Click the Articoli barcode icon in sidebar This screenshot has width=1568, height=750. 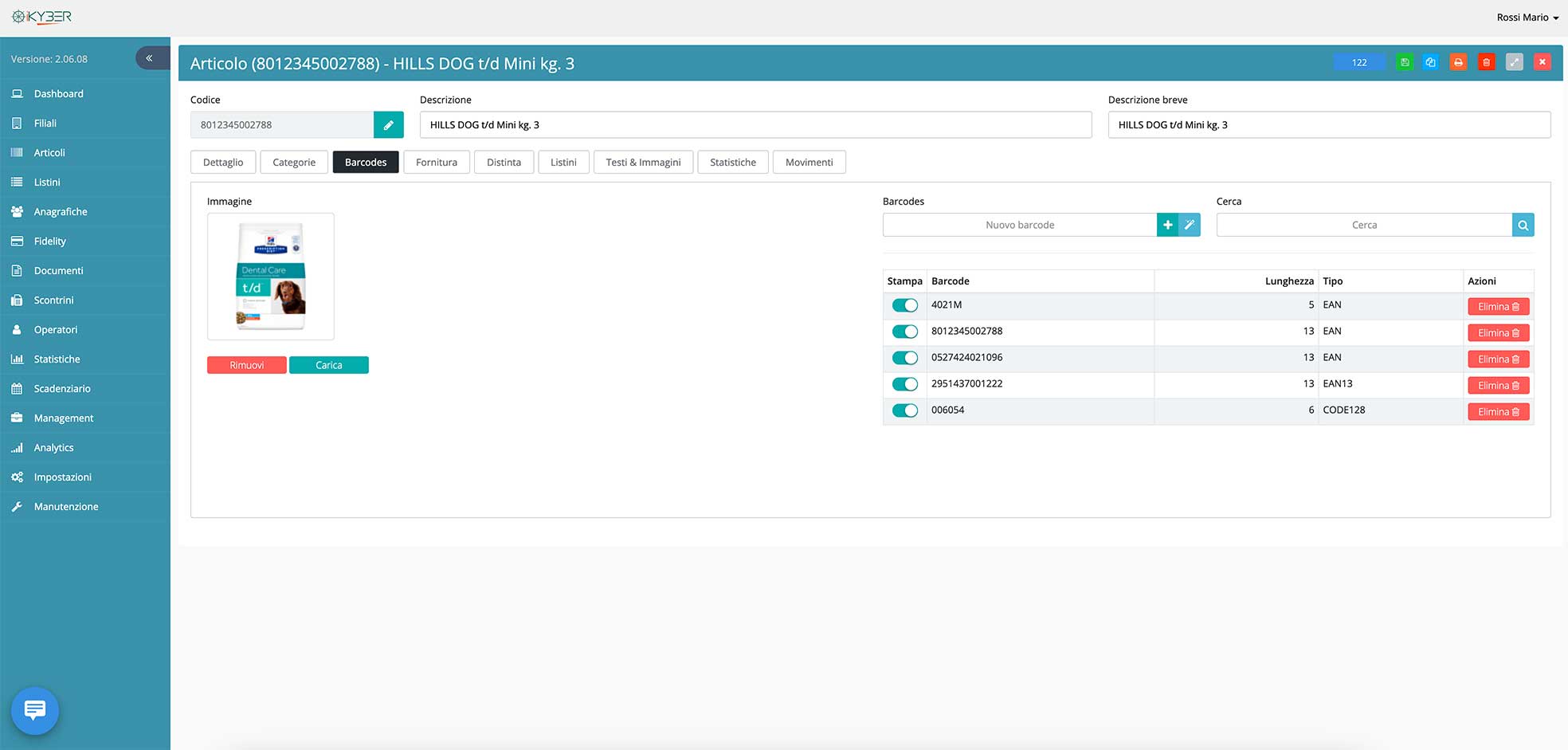(x=17, y=152)
